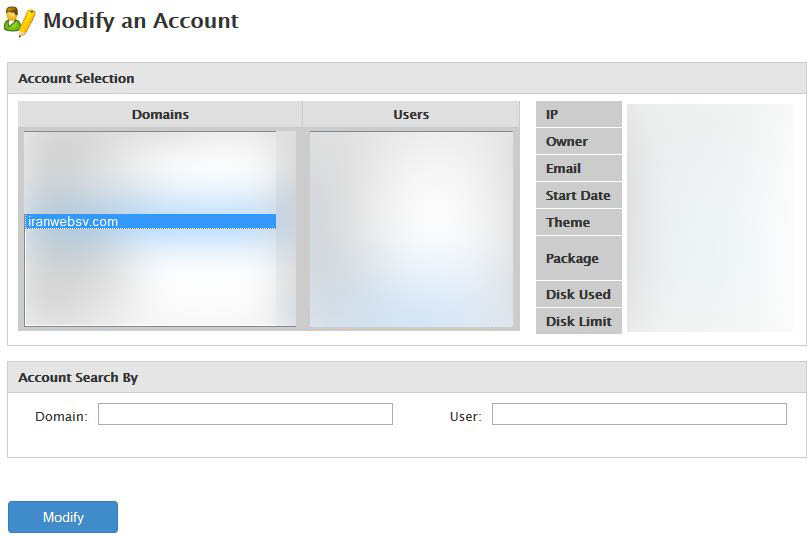Click inside the Users list box
Screen dimensions: 812x537
click(411, 229)
